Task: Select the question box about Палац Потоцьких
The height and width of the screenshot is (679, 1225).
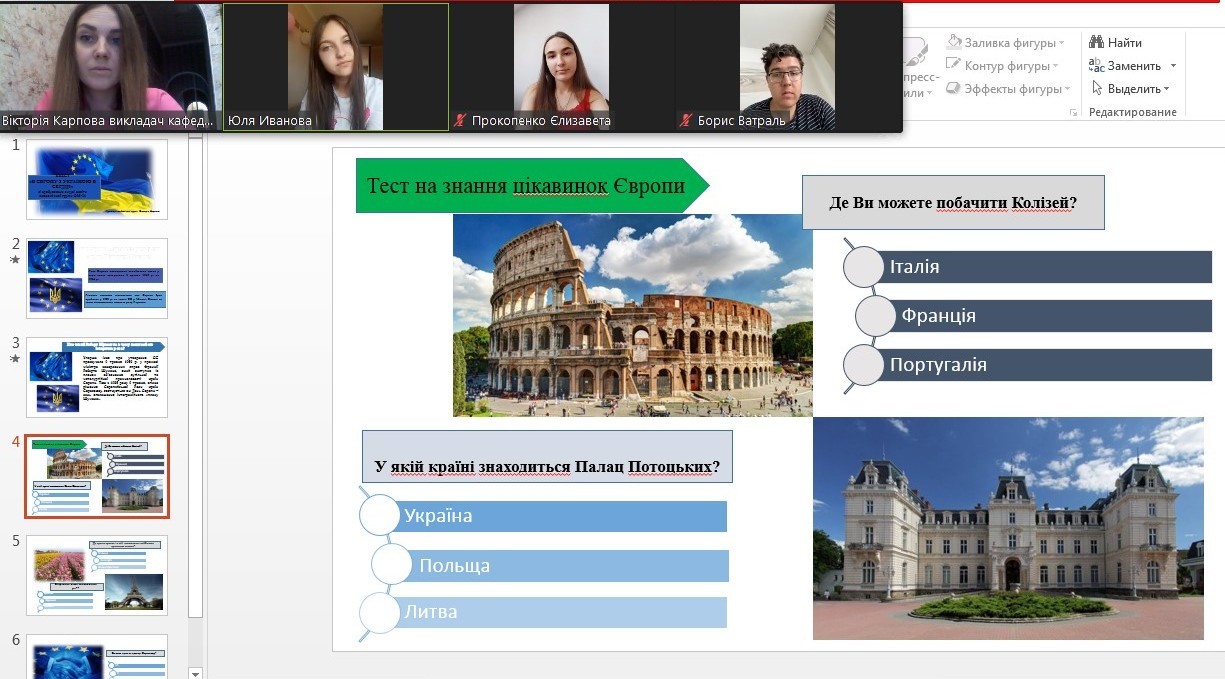Action: pyautogui.click(x=547, y=457)
